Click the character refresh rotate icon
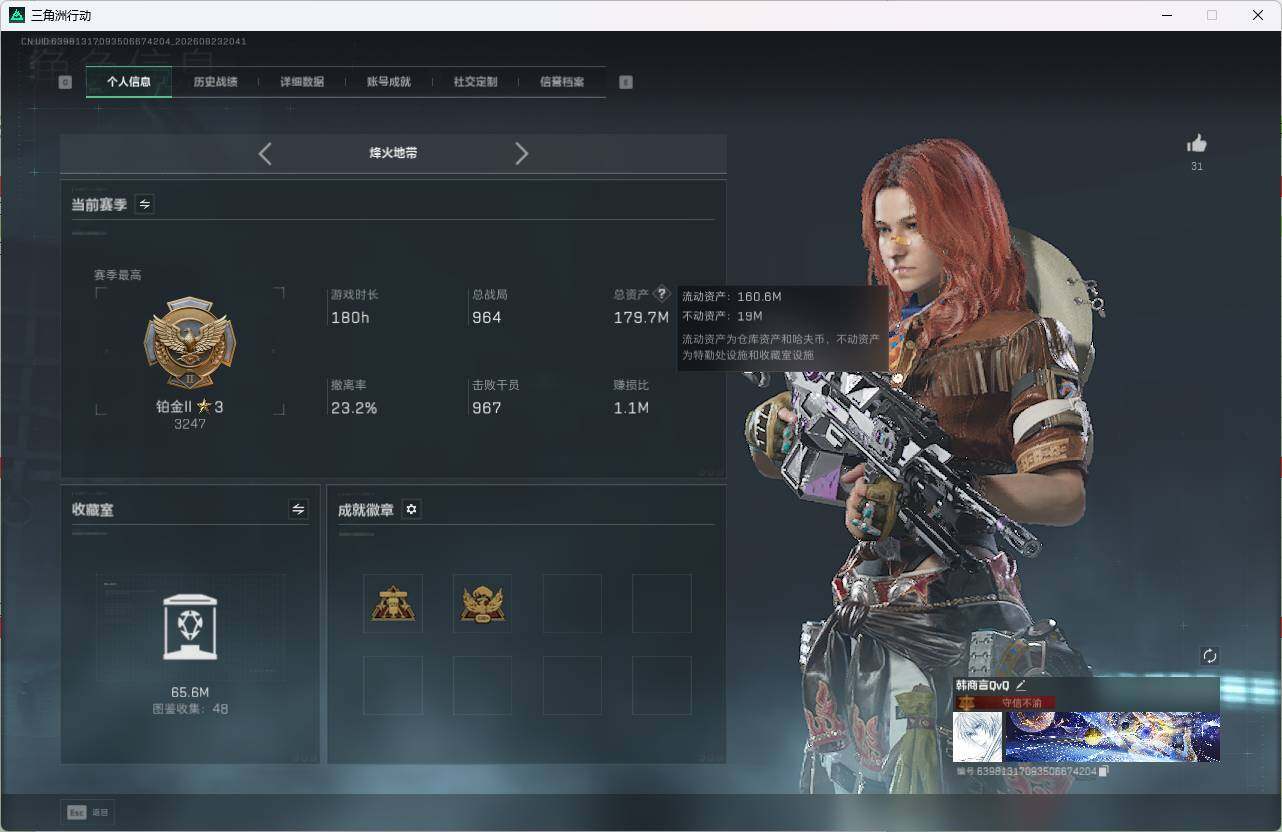Screen dimensions: 1282x832 point(1210,656)
